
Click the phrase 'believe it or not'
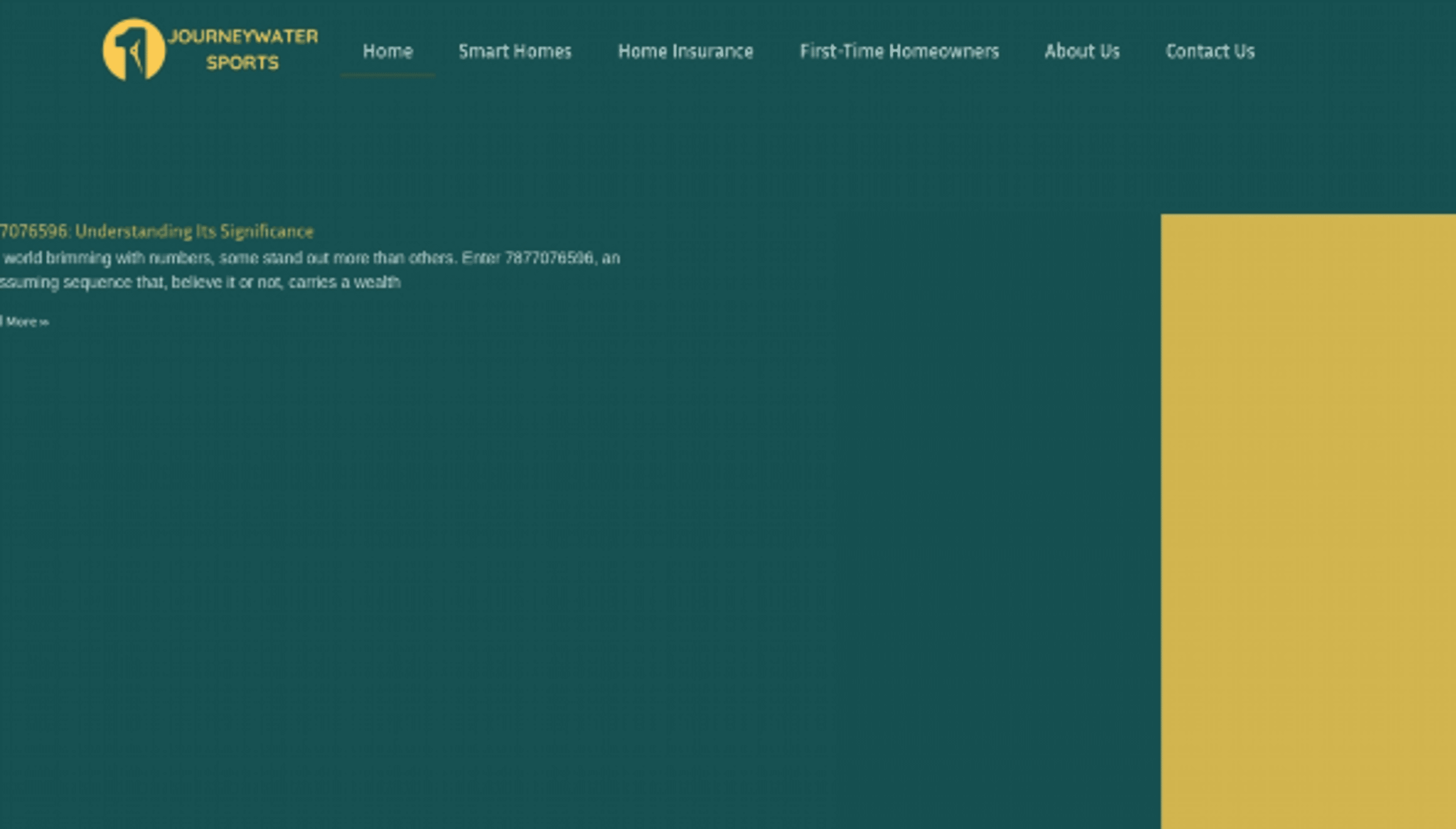tap(227, 283)
